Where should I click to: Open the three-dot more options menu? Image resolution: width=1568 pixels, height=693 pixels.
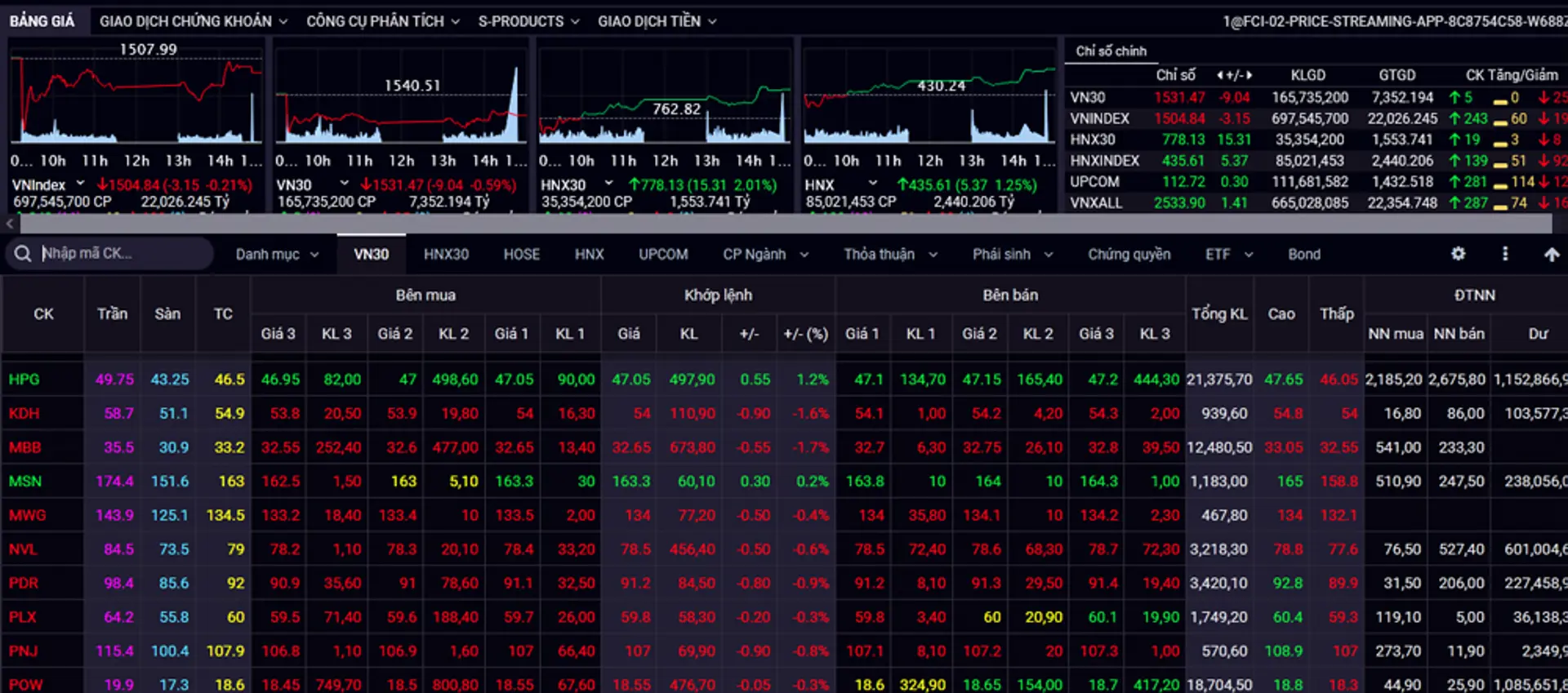[1505, 254]
